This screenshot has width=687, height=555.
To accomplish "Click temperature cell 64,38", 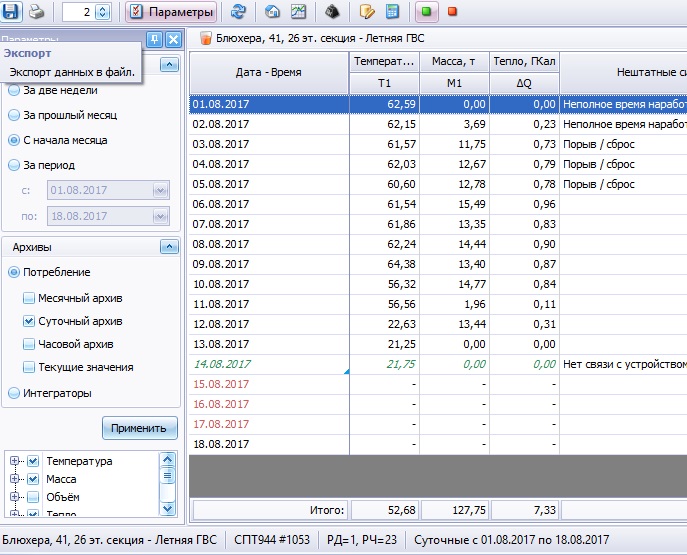I will [384, 264].
